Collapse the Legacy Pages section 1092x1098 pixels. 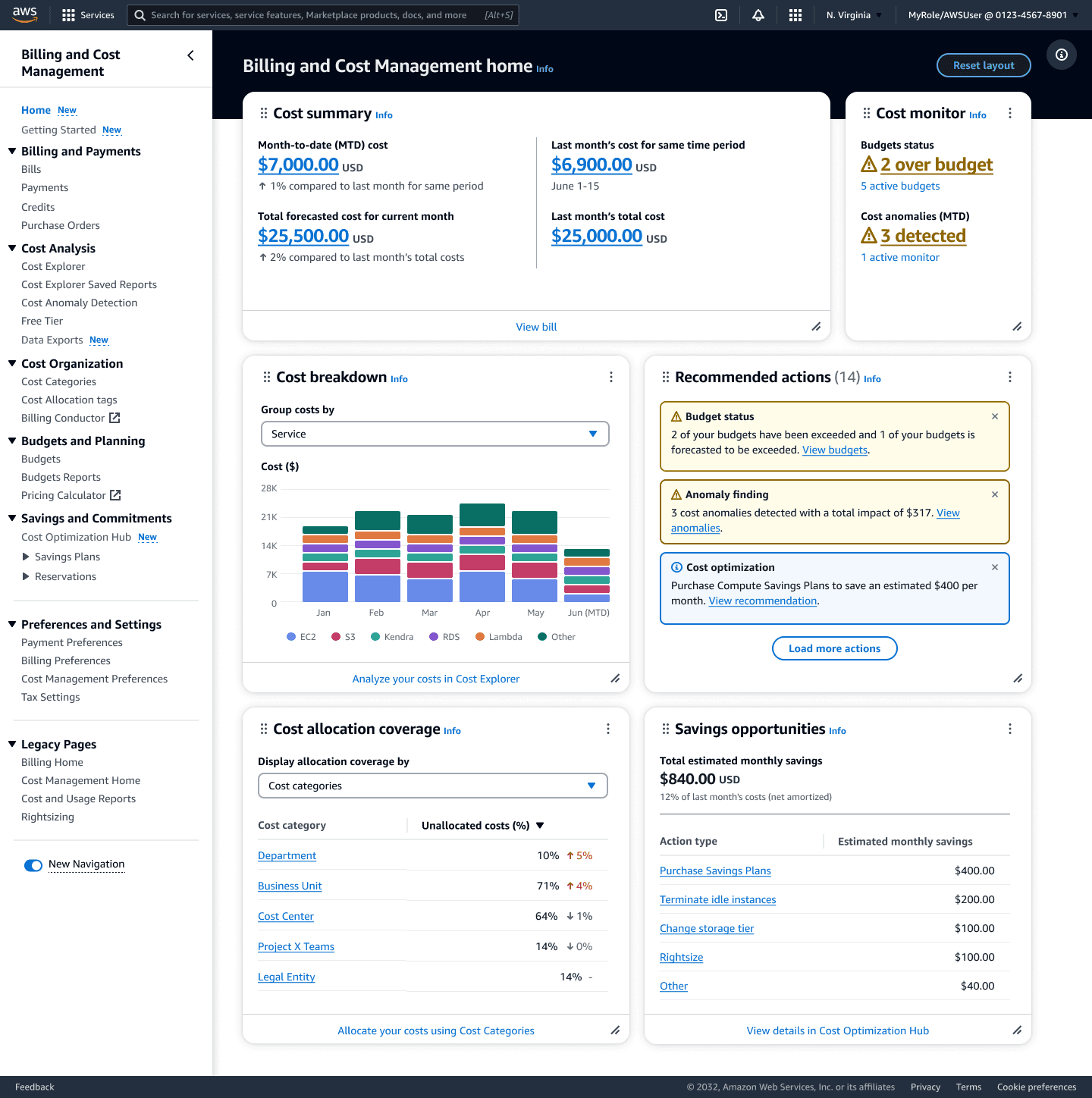tap(12, 744)
